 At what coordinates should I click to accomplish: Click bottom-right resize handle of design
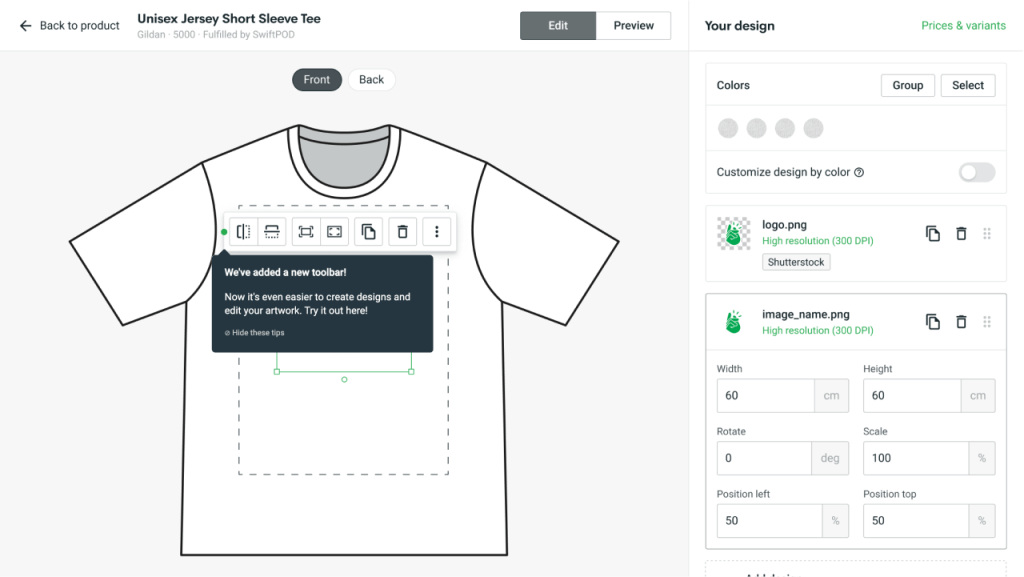[411, 372]
